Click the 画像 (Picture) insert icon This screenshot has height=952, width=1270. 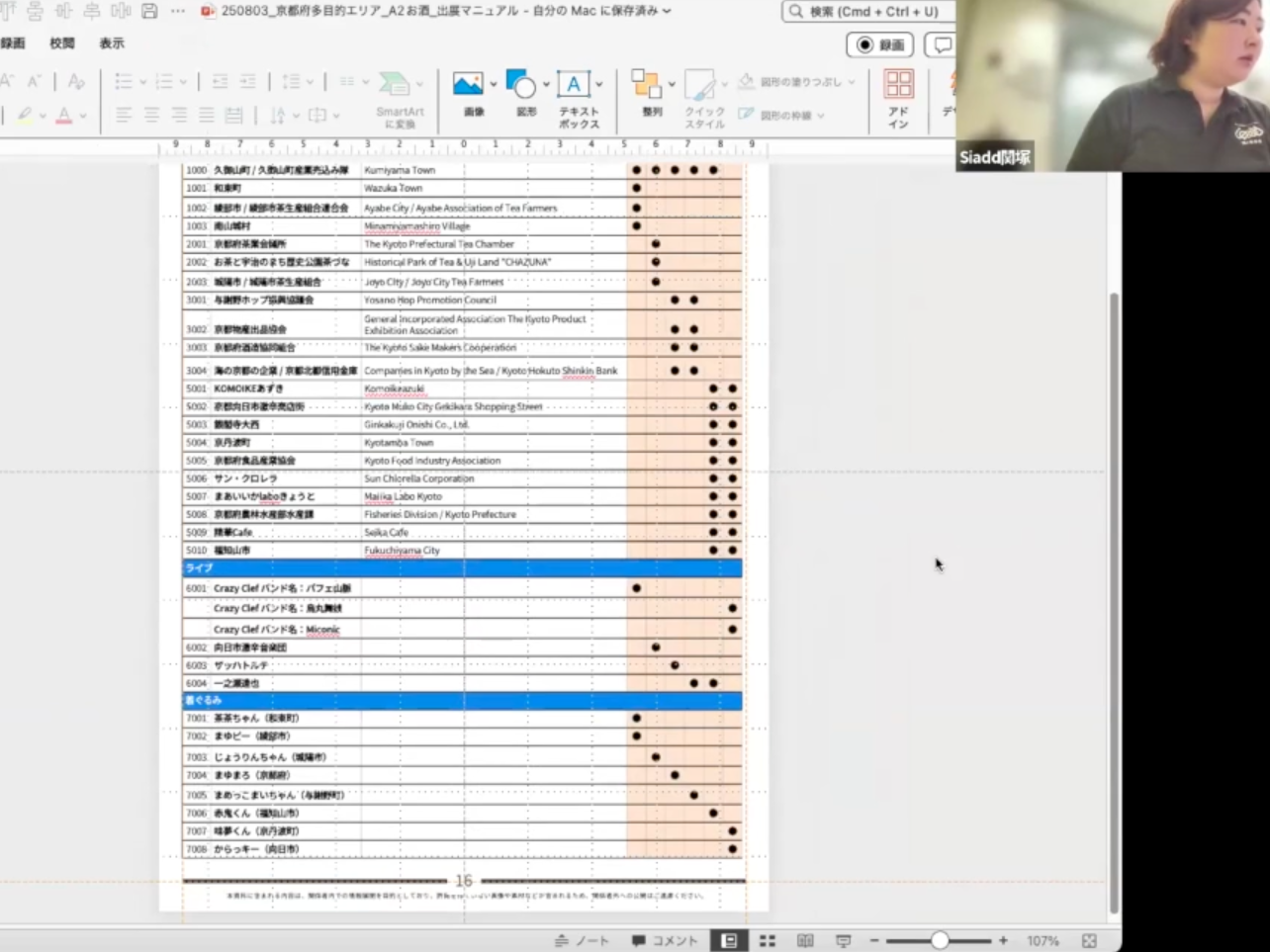[x=468, y=85]
